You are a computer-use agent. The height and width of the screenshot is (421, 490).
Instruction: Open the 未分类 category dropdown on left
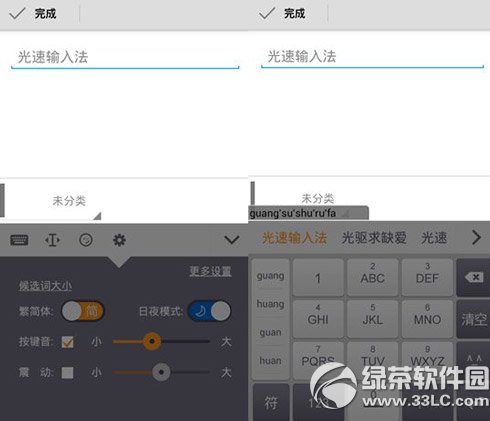(69, 201)
